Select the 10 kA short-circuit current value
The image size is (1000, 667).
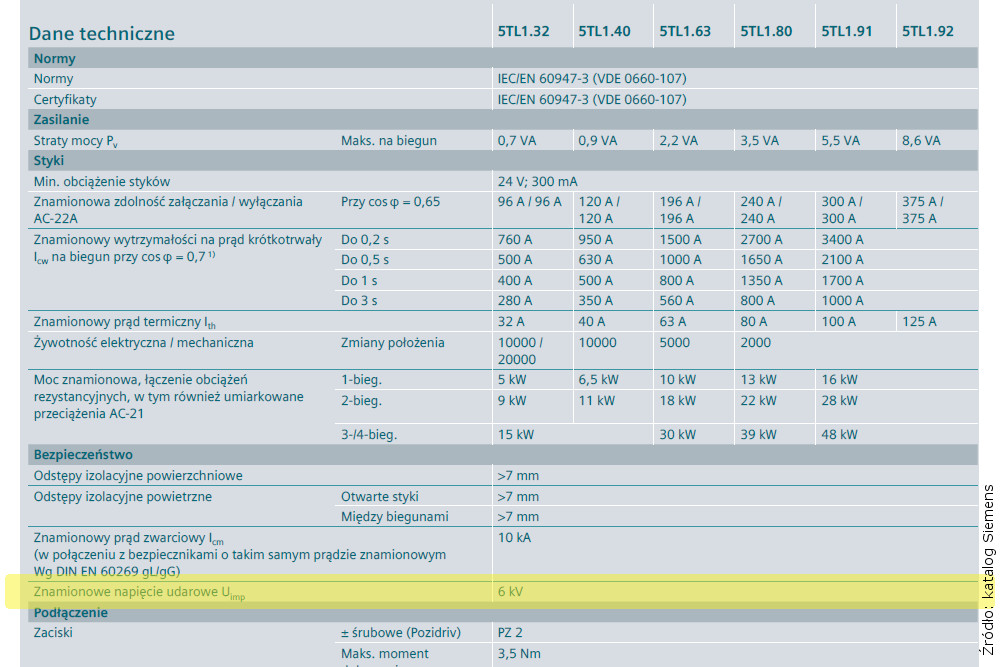(x=514, y=537)
